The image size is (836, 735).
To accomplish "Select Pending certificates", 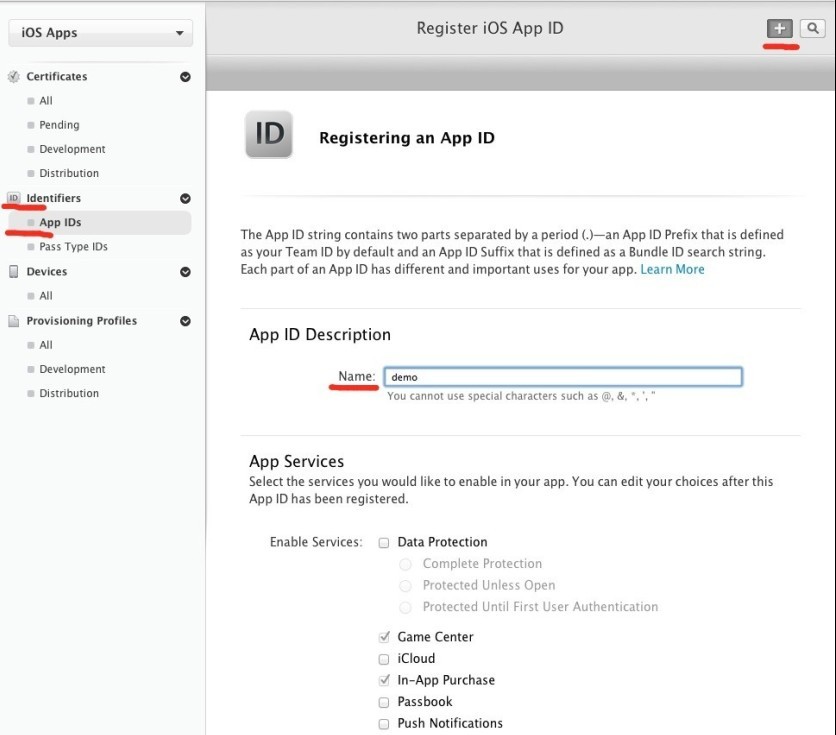I will click(x=59, y=125).
